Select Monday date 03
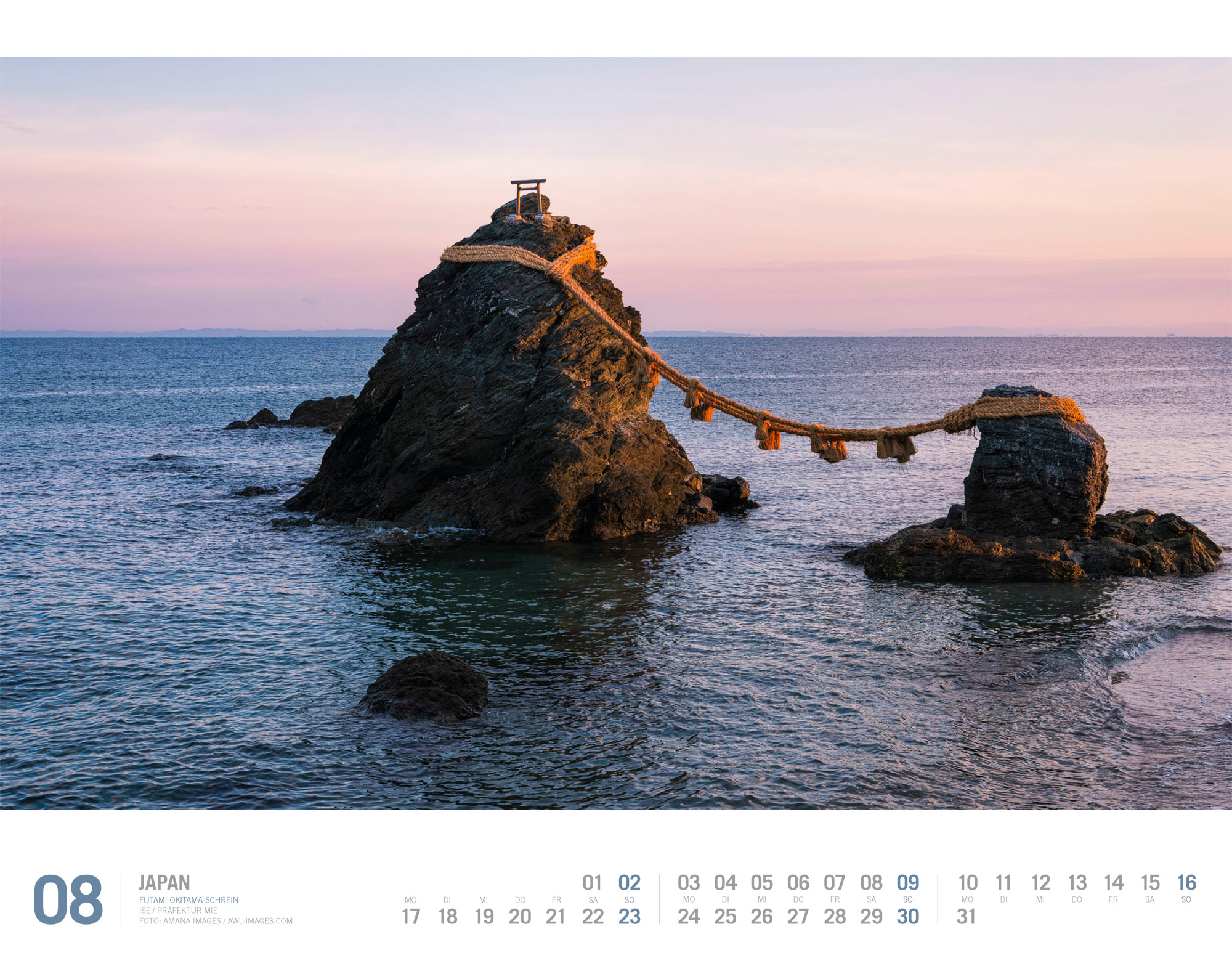 [688, 883]
